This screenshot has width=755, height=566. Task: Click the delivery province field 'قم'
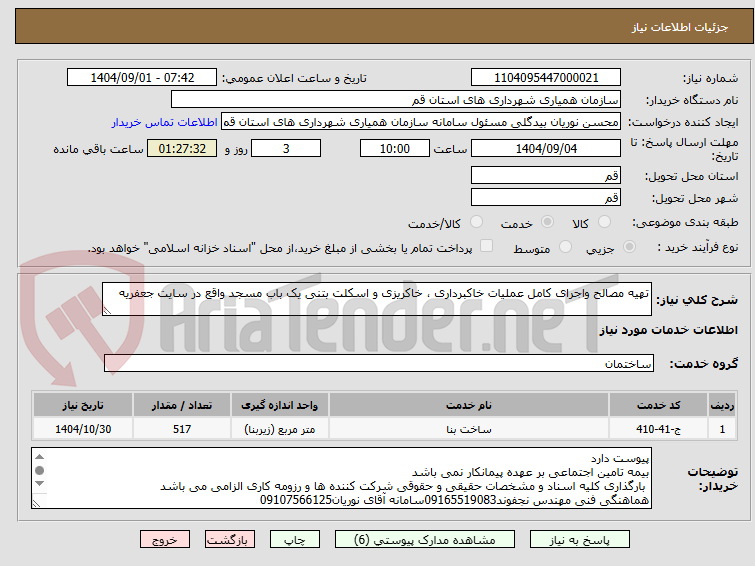[x=546, y=175]
